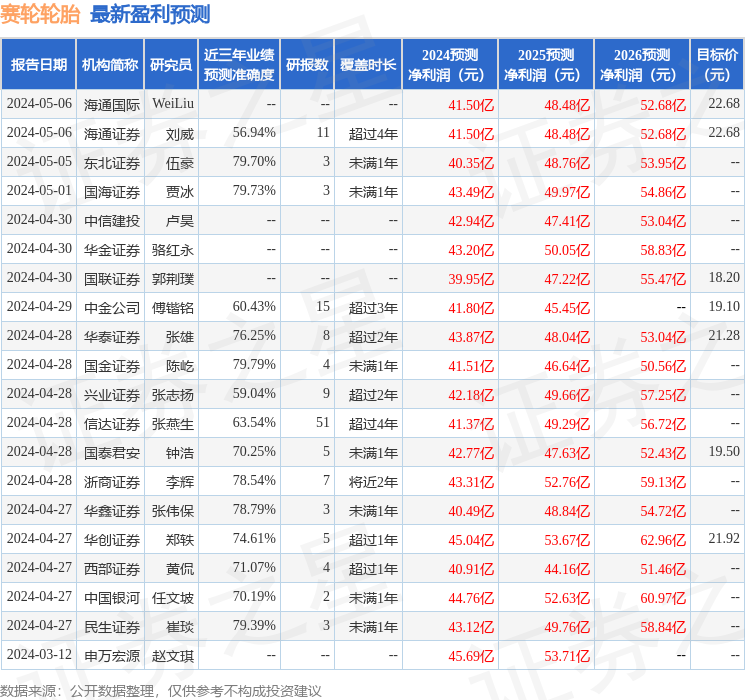Click accuracy value 76.25%
The width and height of the screenshot is (745, 700).
254,336
